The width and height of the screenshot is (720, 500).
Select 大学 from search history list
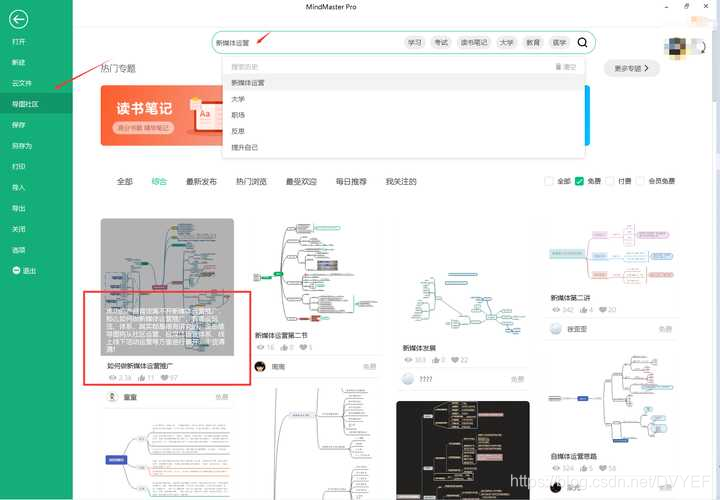404,99
